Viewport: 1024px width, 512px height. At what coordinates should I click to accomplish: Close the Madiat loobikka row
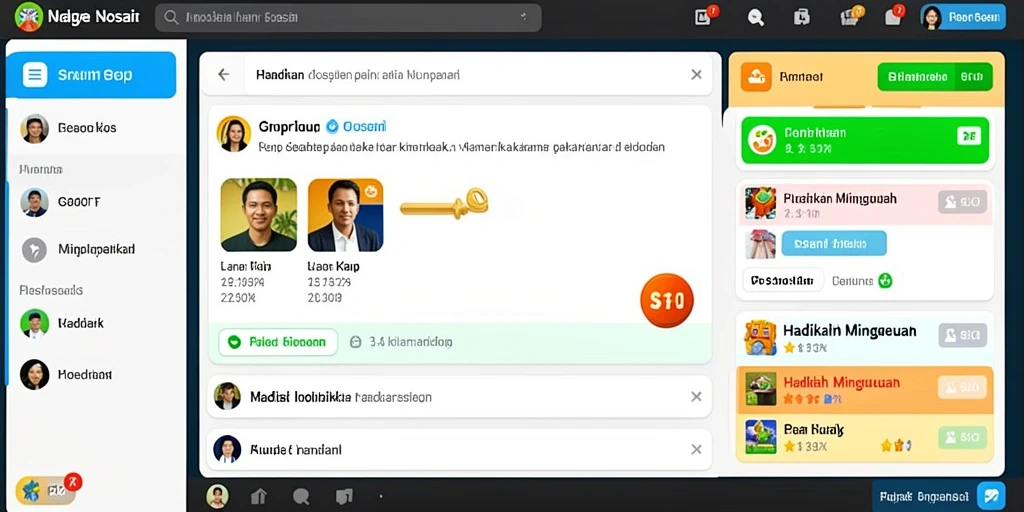point(696,396)
